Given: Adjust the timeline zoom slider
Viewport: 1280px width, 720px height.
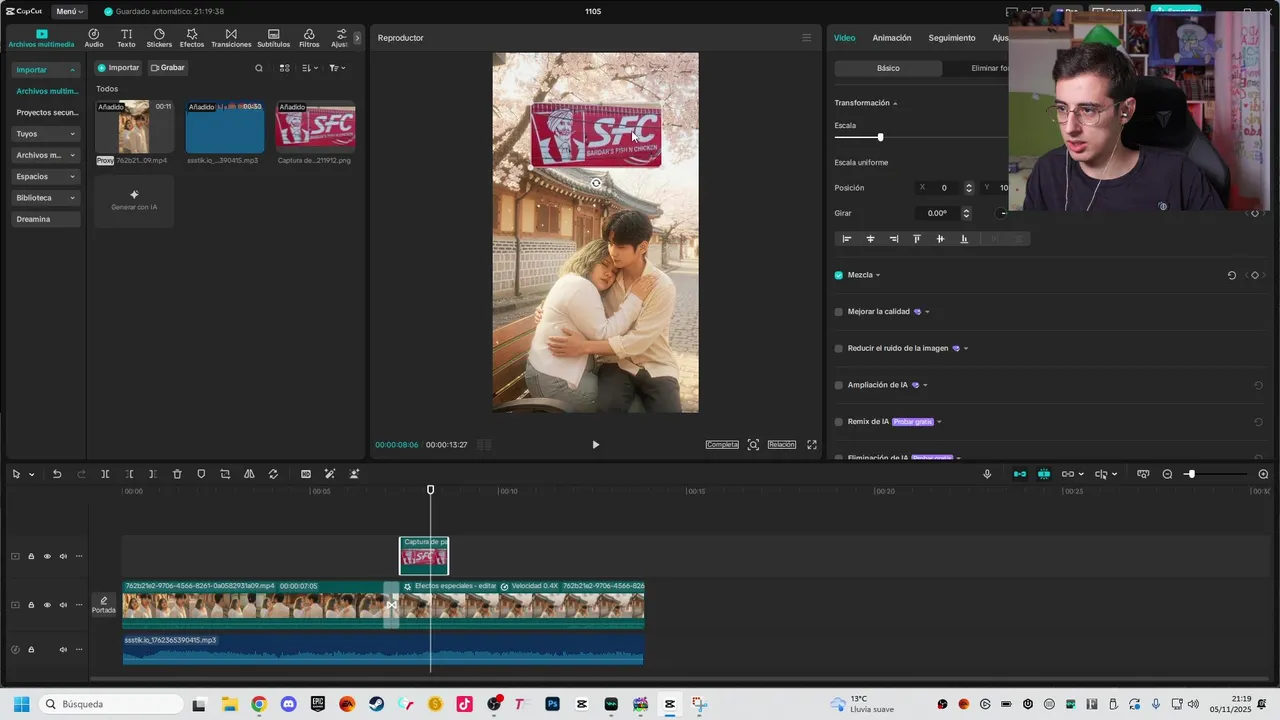Looking at the screenshot, I should pyautogui.click(x=1190, y=474).
